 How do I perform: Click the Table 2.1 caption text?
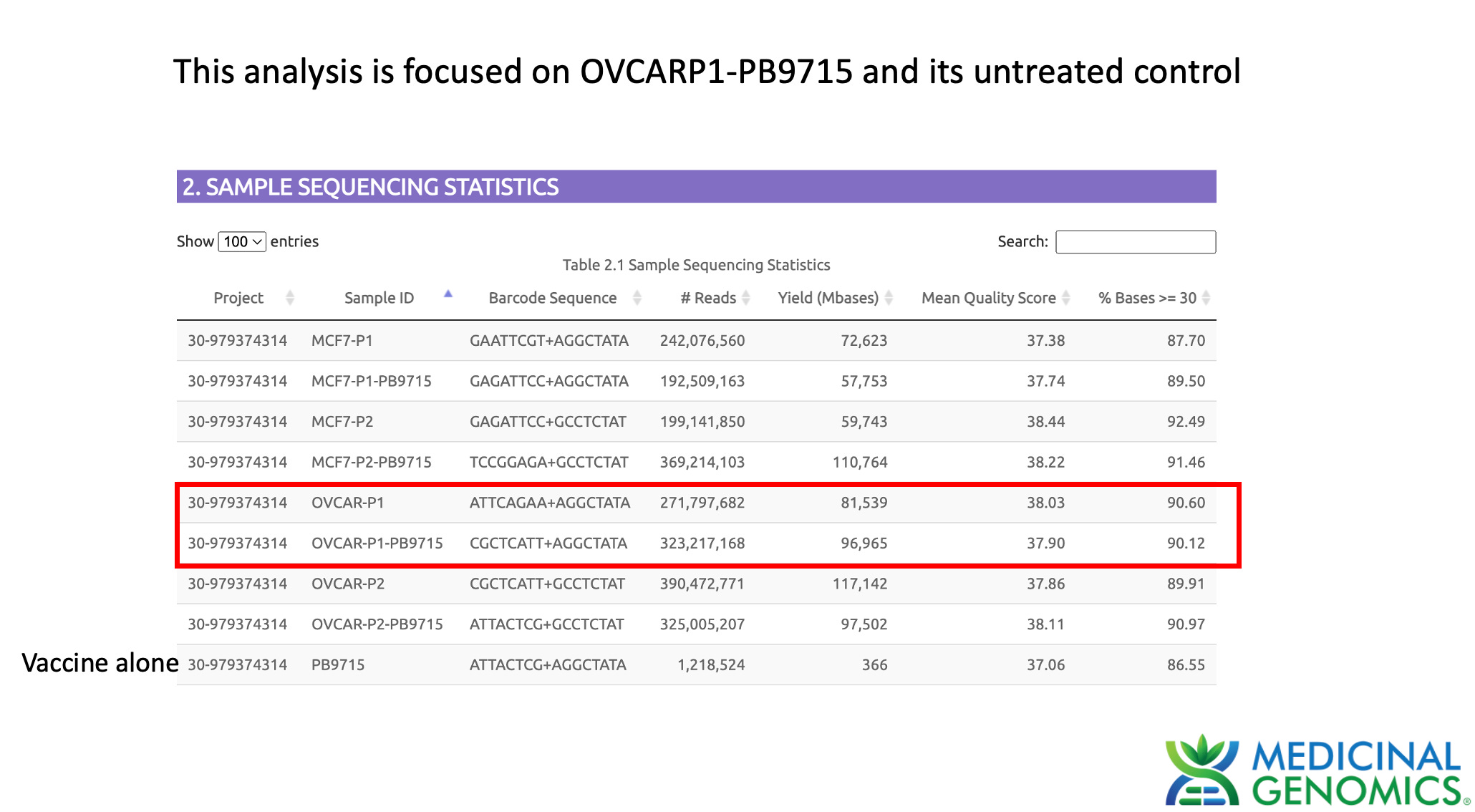pyautogui.click(x=696, y=265)
